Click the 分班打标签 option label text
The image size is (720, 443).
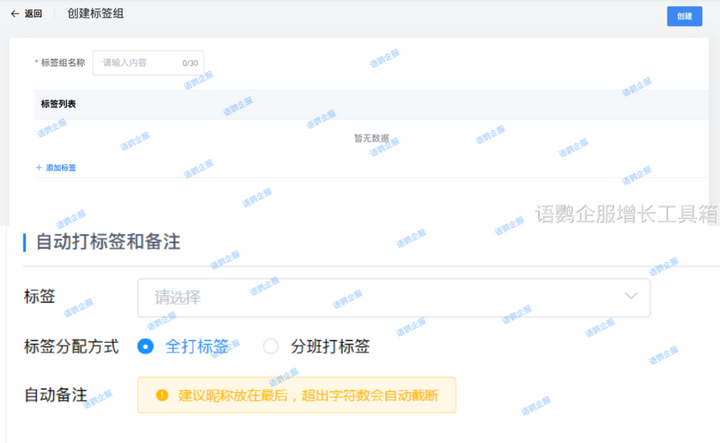pos(330,347)
